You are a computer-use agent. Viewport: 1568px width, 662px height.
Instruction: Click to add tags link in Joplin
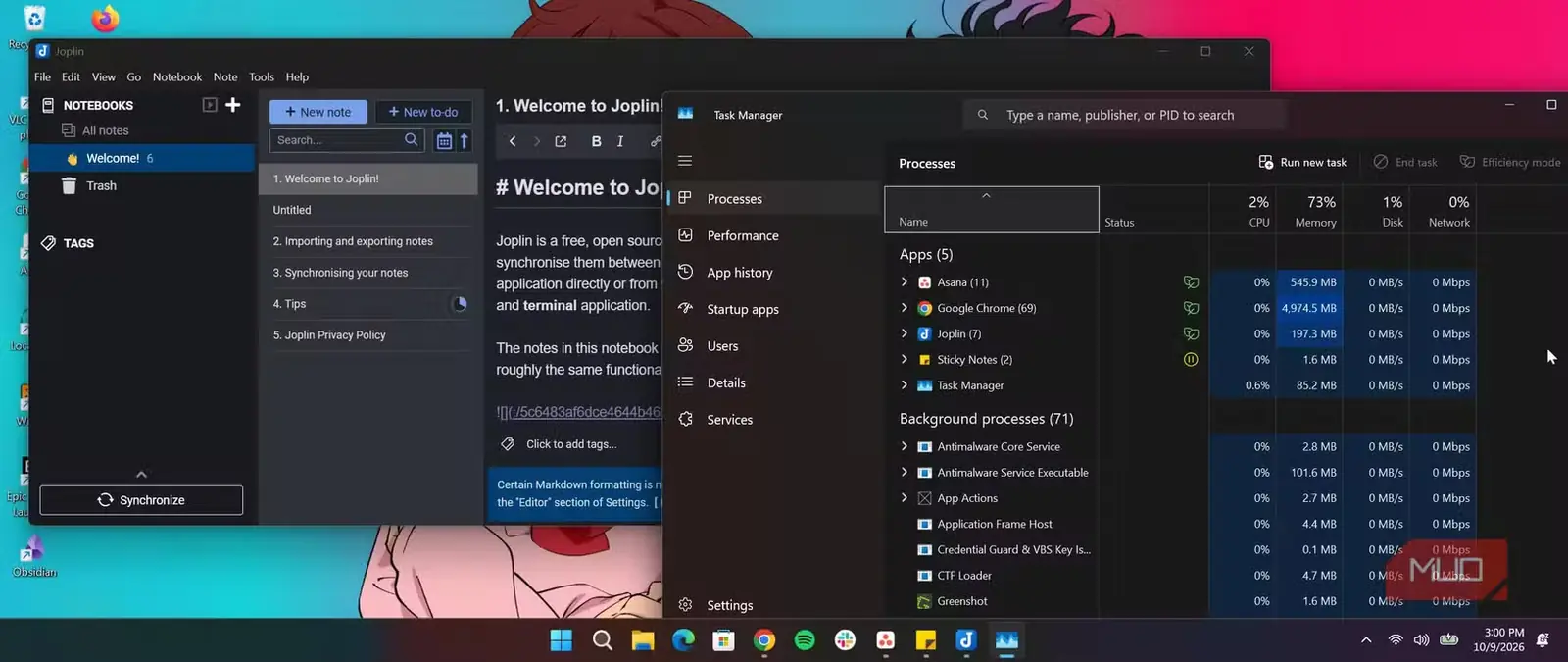pos(571,444)
